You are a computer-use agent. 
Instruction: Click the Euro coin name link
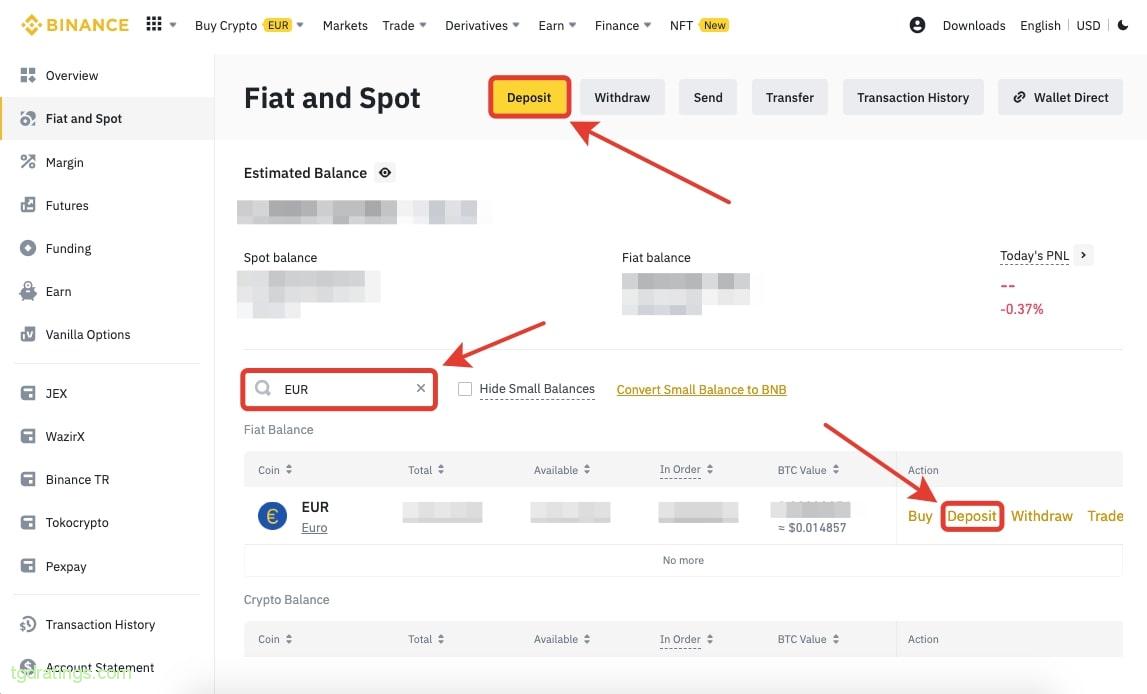point(314,527)
